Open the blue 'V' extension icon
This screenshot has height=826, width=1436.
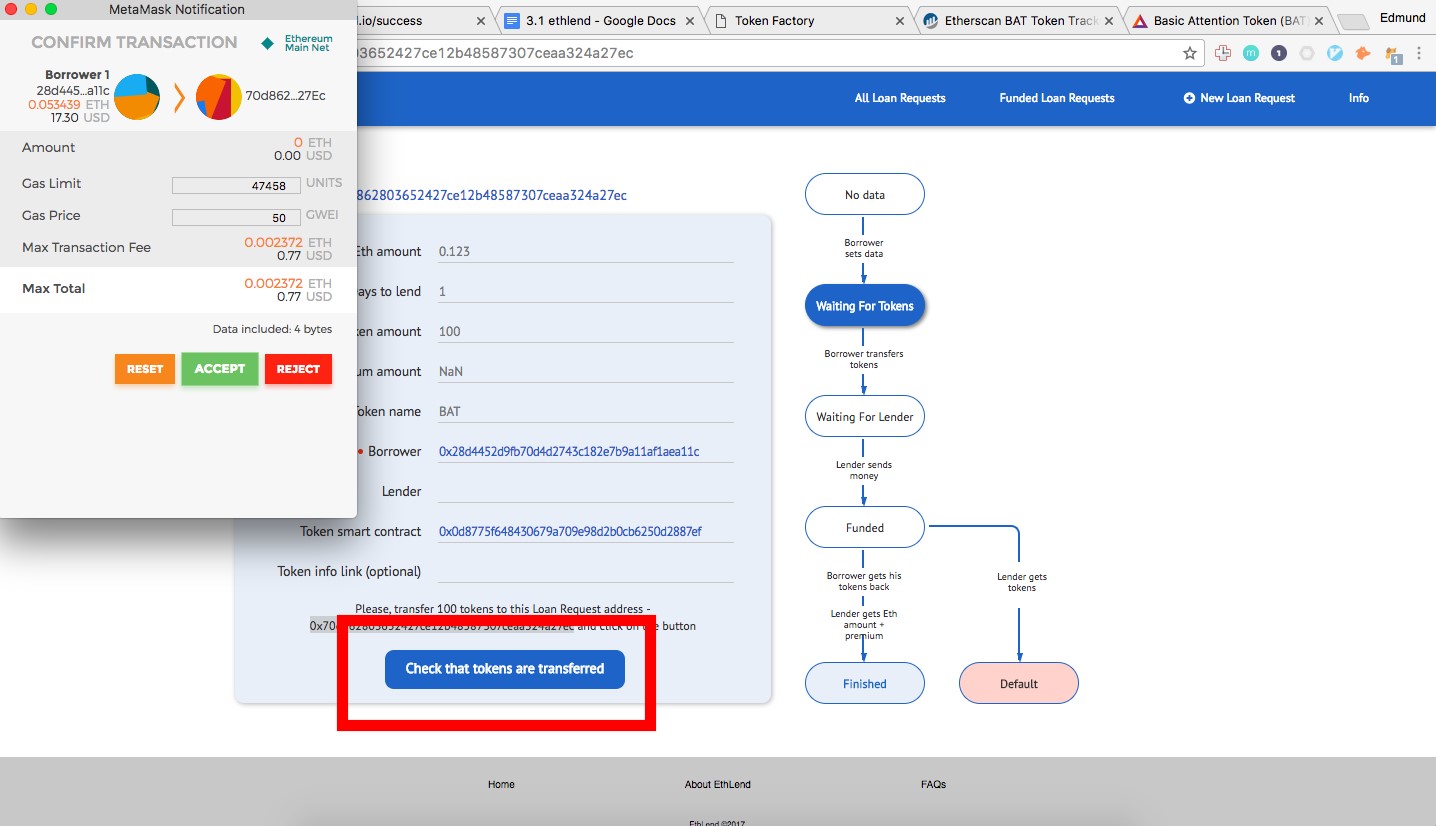[x=1334, y=53]
